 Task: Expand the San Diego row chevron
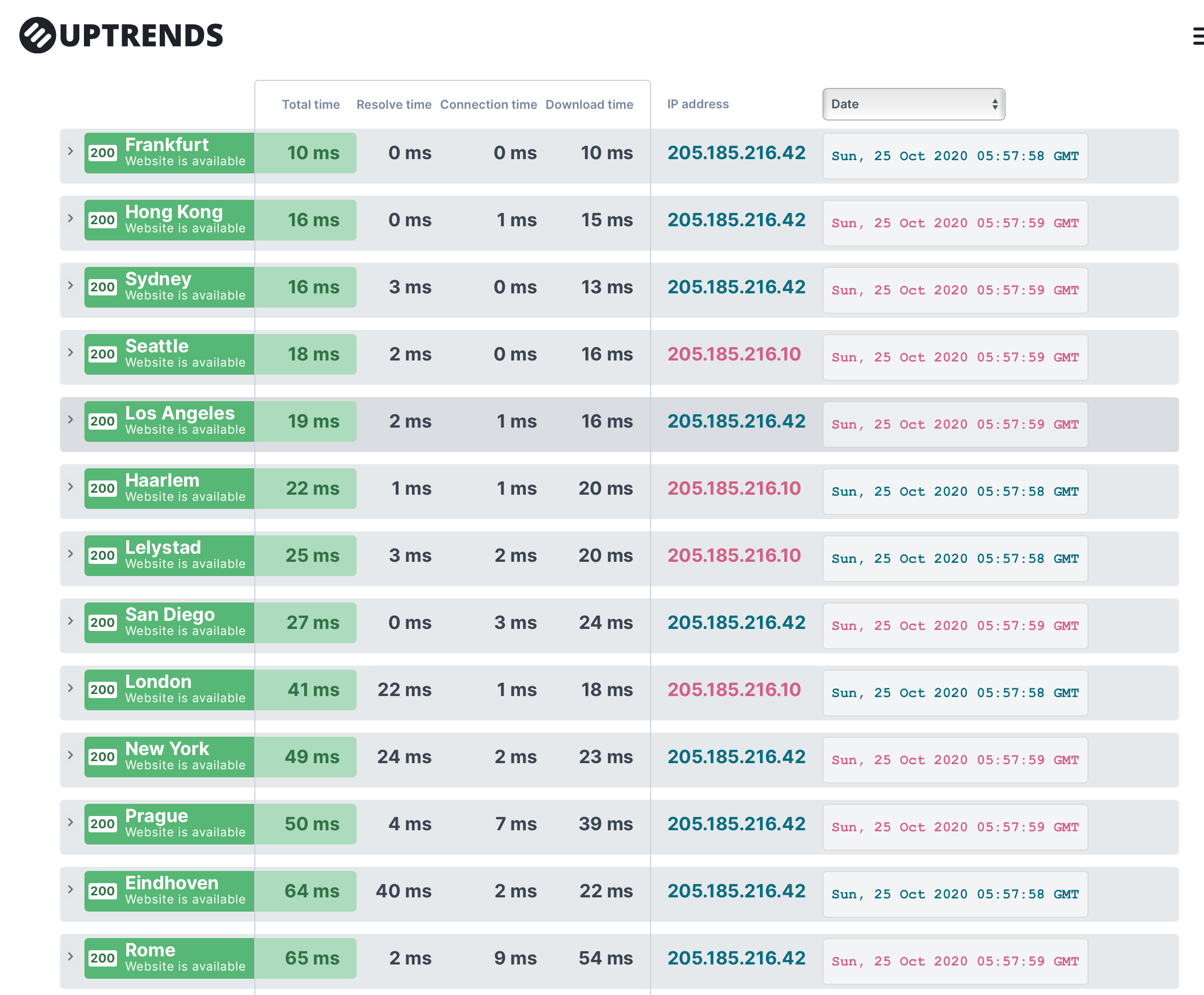(x=71, y=621)
